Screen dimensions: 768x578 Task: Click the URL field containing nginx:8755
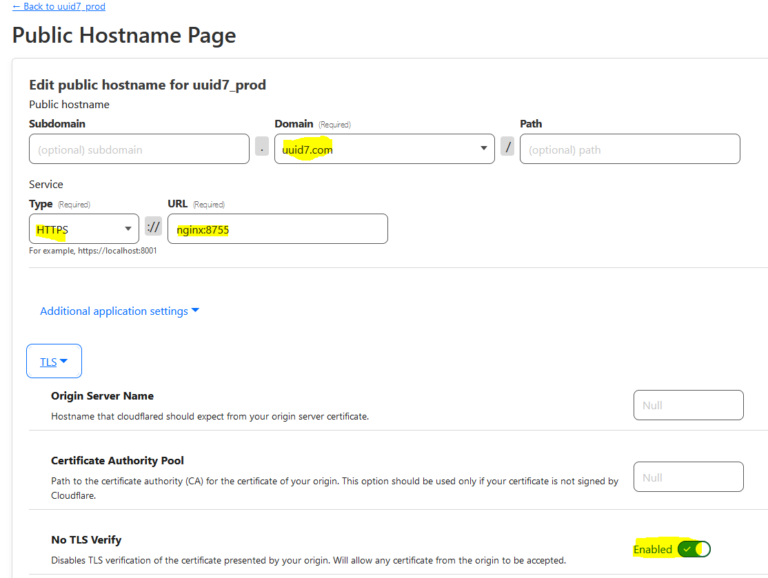(x=278, y=229)
